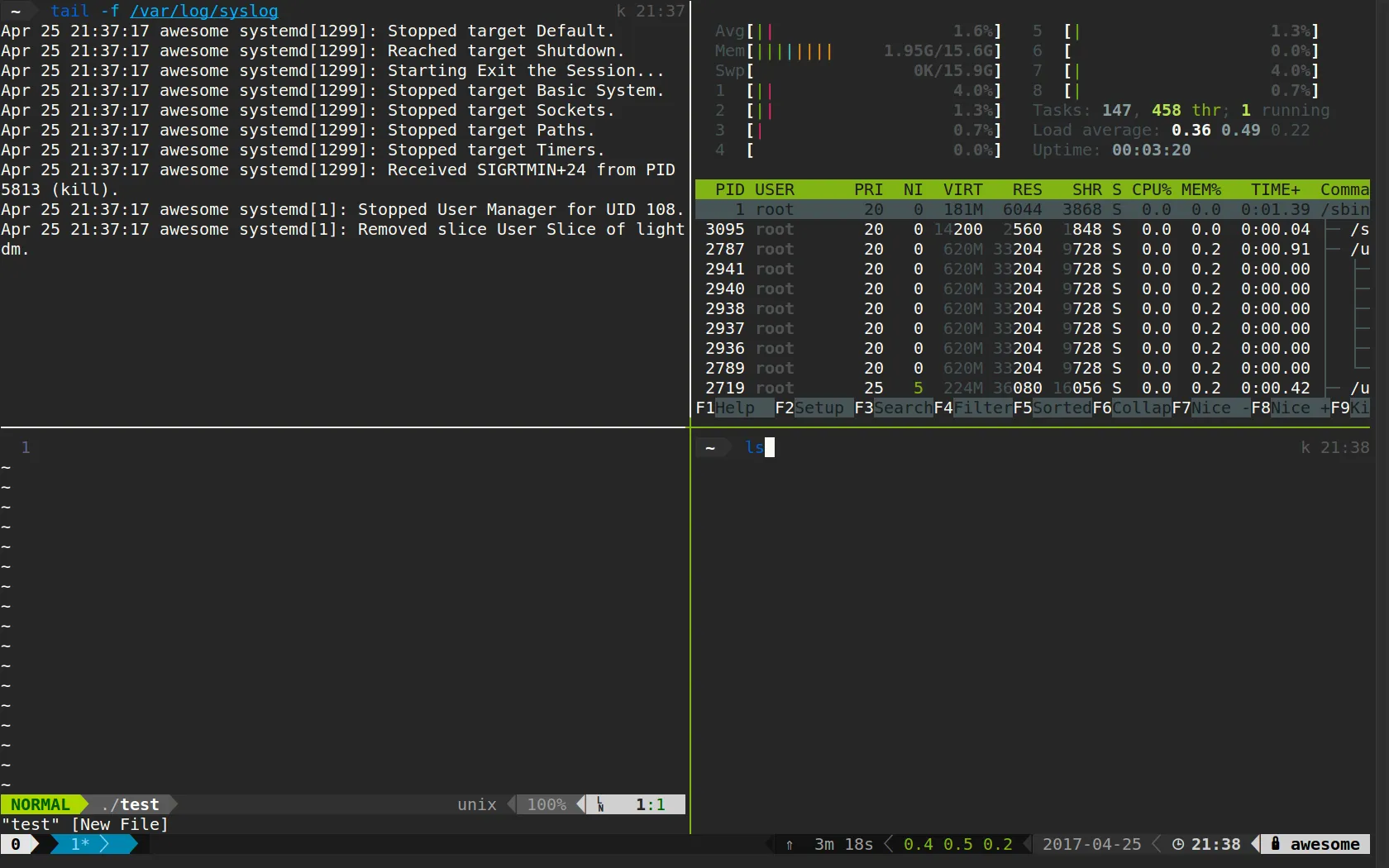This screenshot has width=1389, height=868.
Task: Select htop process row PID 2787
Action: 1033,249
